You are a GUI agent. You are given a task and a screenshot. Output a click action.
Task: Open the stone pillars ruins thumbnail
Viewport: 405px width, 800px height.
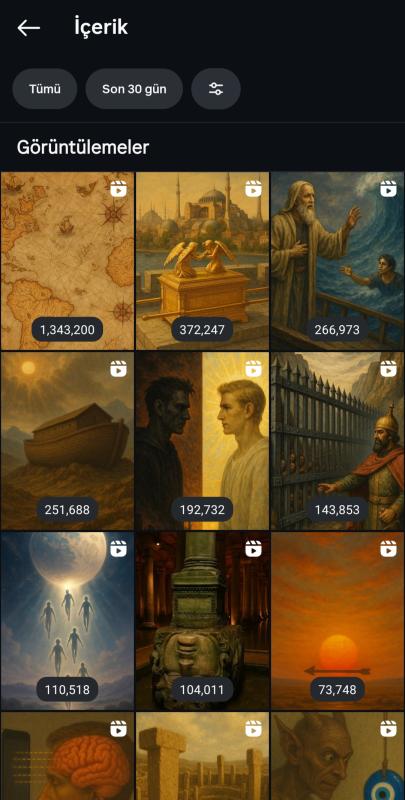(202, 756)
